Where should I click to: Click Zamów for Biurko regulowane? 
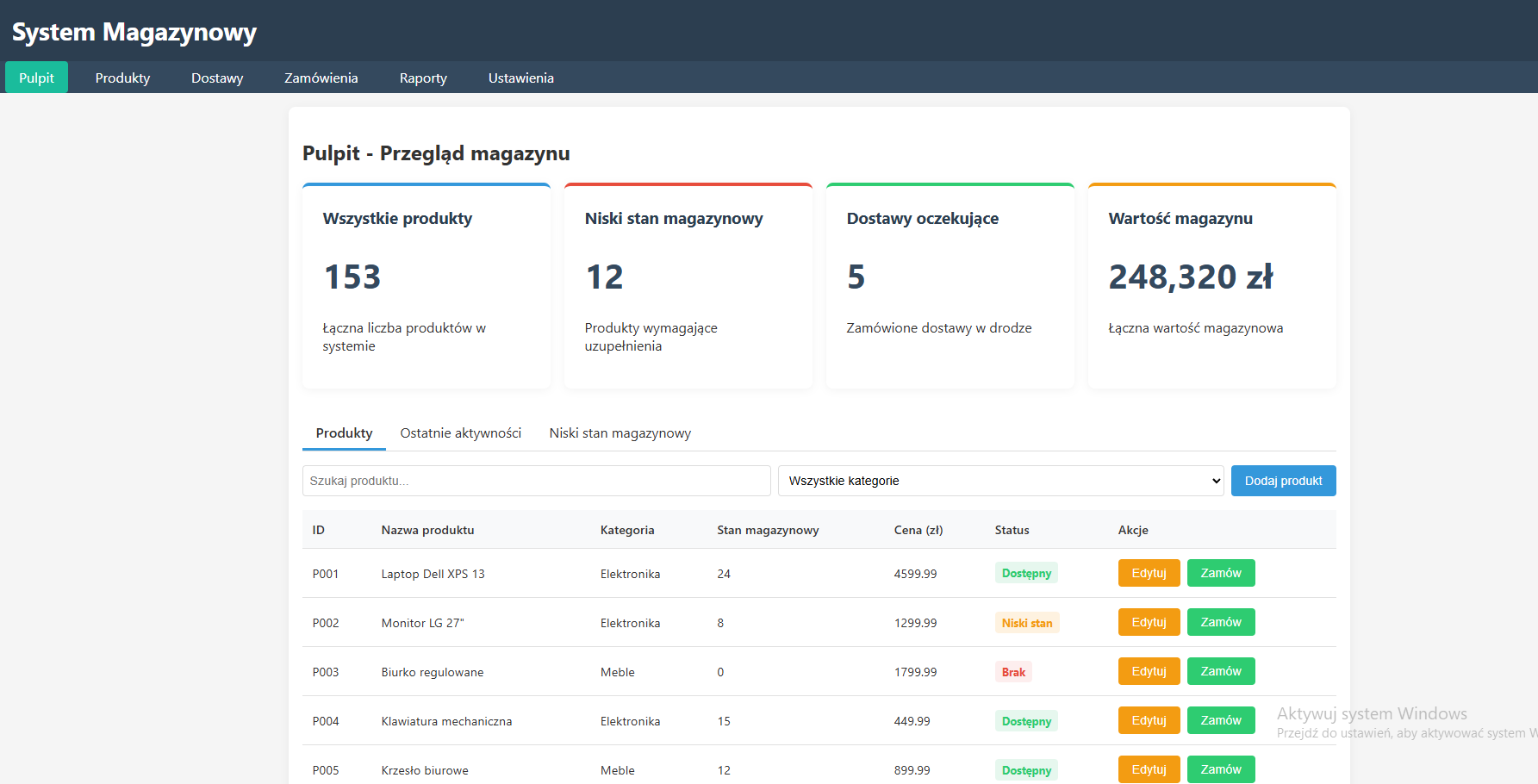pyautogui.click(x=1220, y=671)
